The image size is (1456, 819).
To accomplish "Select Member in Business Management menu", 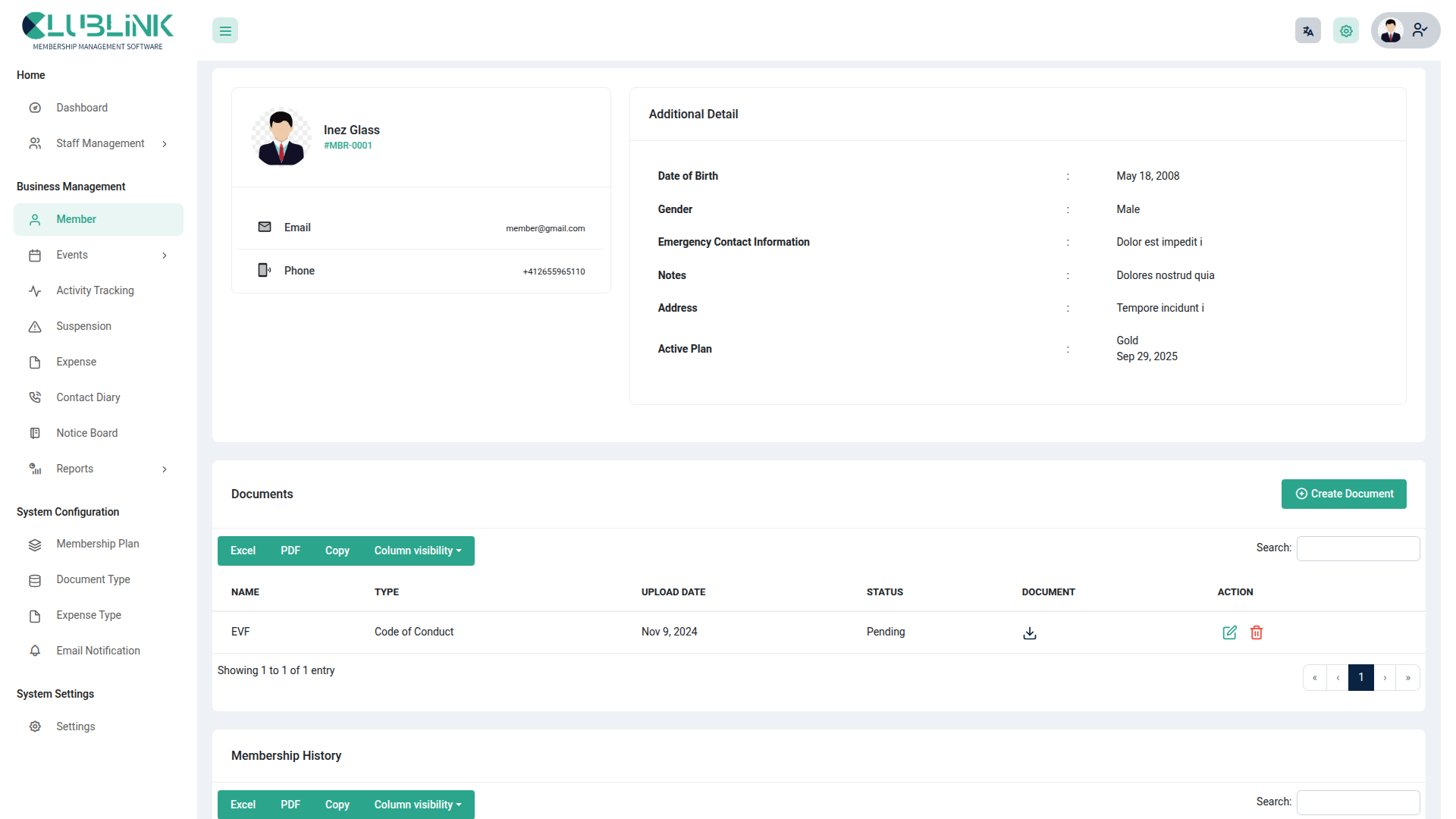I will (77, 219).
